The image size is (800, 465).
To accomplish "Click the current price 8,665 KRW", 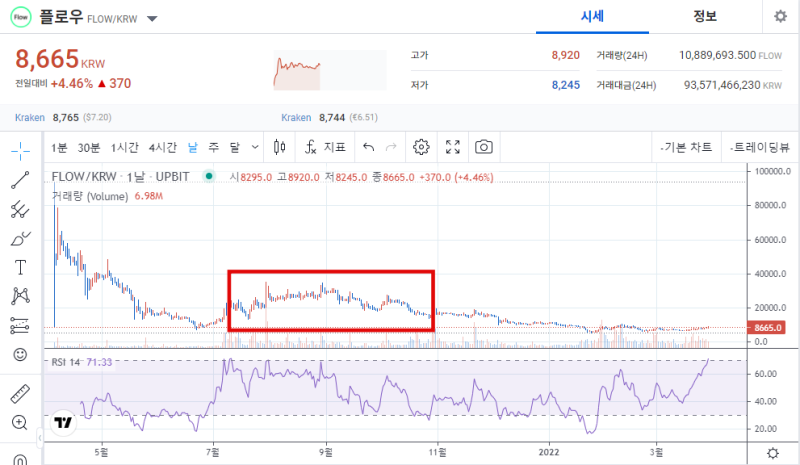I will click(x=60, y=59).
